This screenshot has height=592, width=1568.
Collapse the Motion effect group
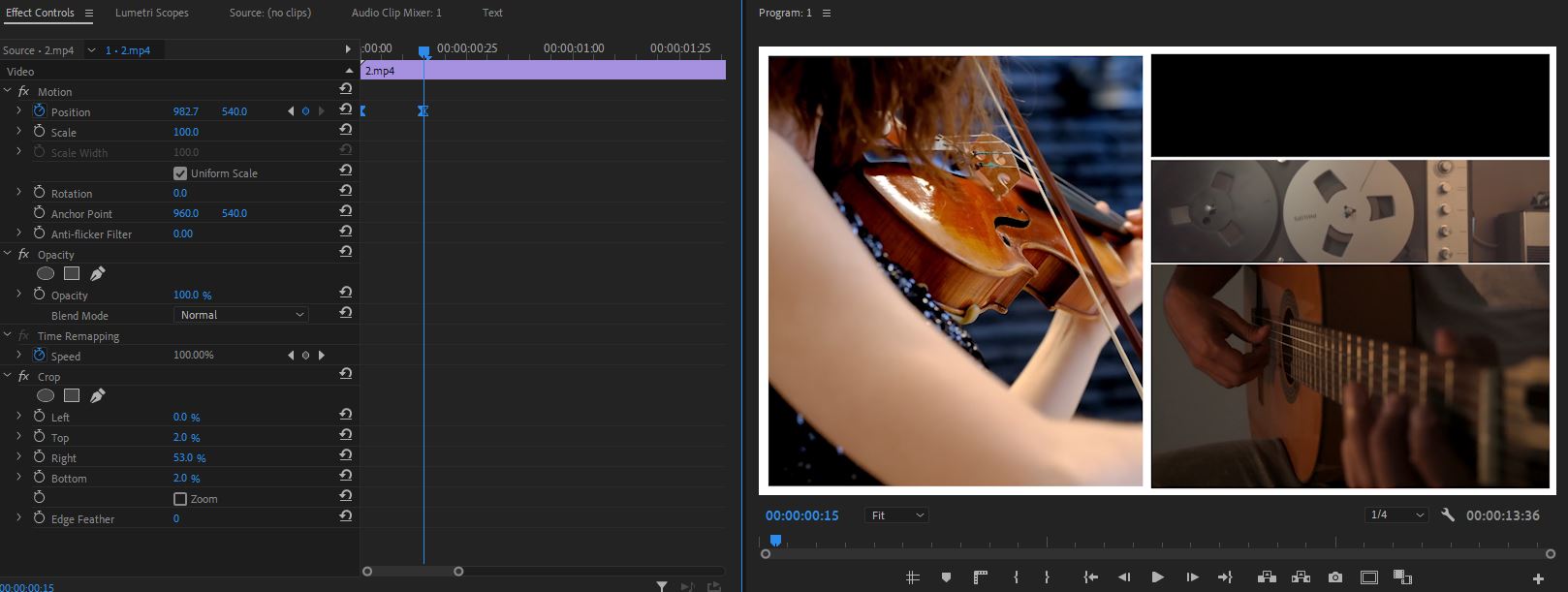click(8, 91)
